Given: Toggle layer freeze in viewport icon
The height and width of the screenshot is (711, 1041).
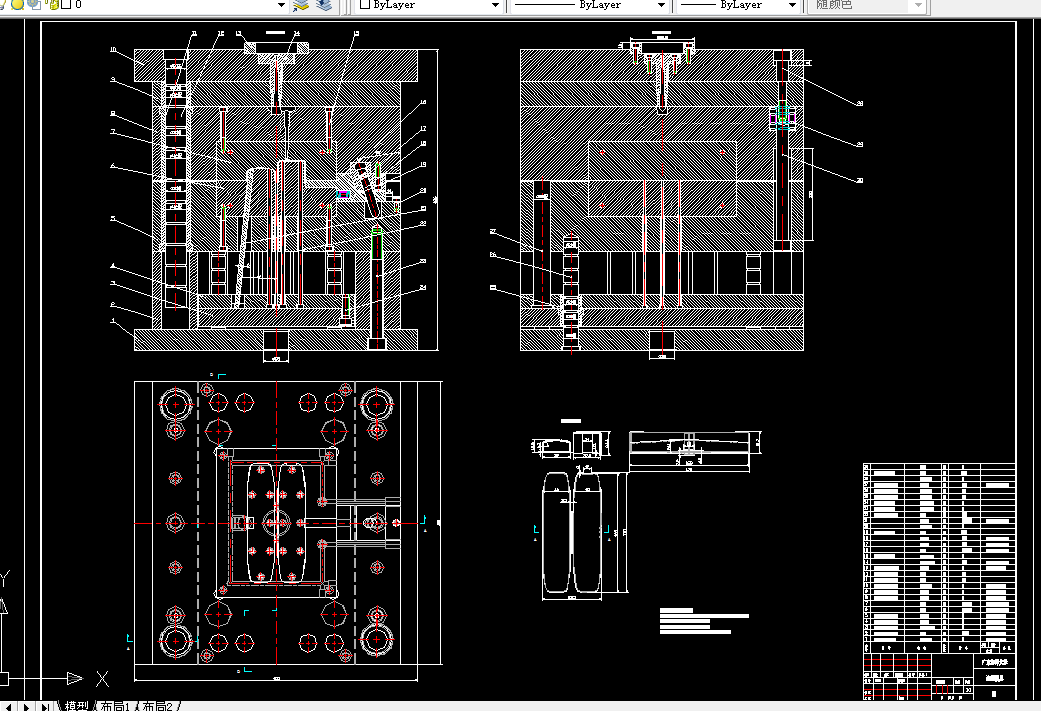Looking at the screenshot, I should [34, 4].
